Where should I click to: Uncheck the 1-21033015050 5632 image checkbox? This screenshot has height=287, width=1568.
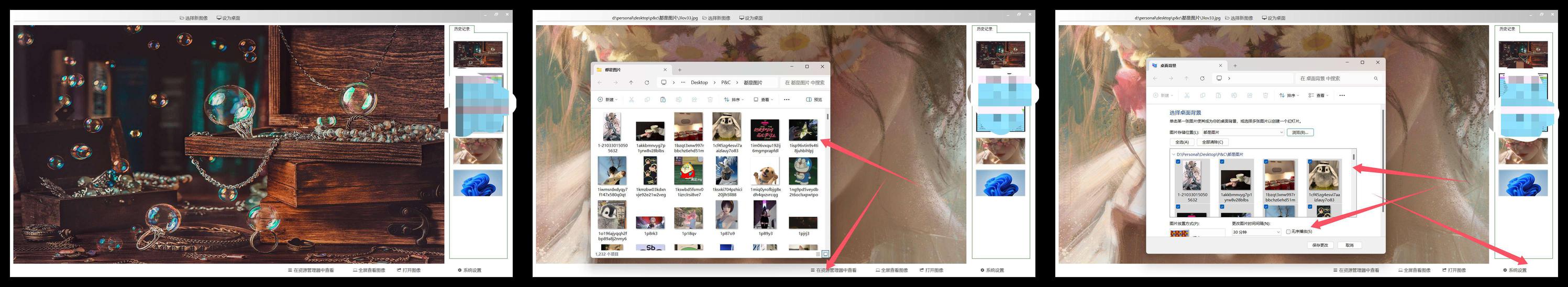pyautogui.click(x=1178, y=162)
